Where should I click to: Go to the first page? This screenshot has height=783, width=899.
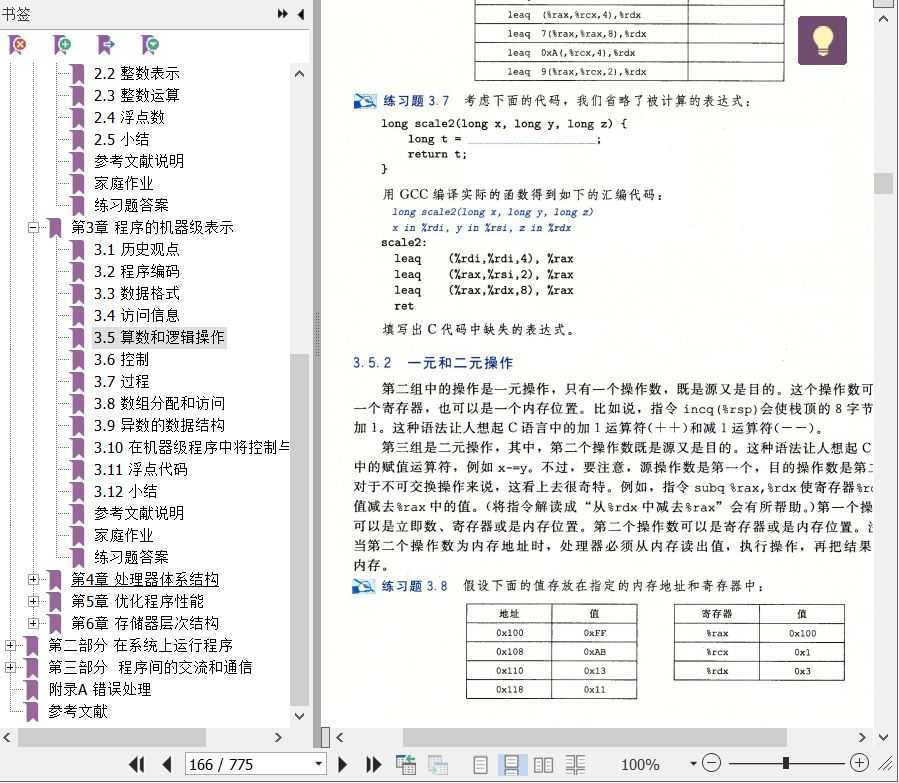pos(136,764)
